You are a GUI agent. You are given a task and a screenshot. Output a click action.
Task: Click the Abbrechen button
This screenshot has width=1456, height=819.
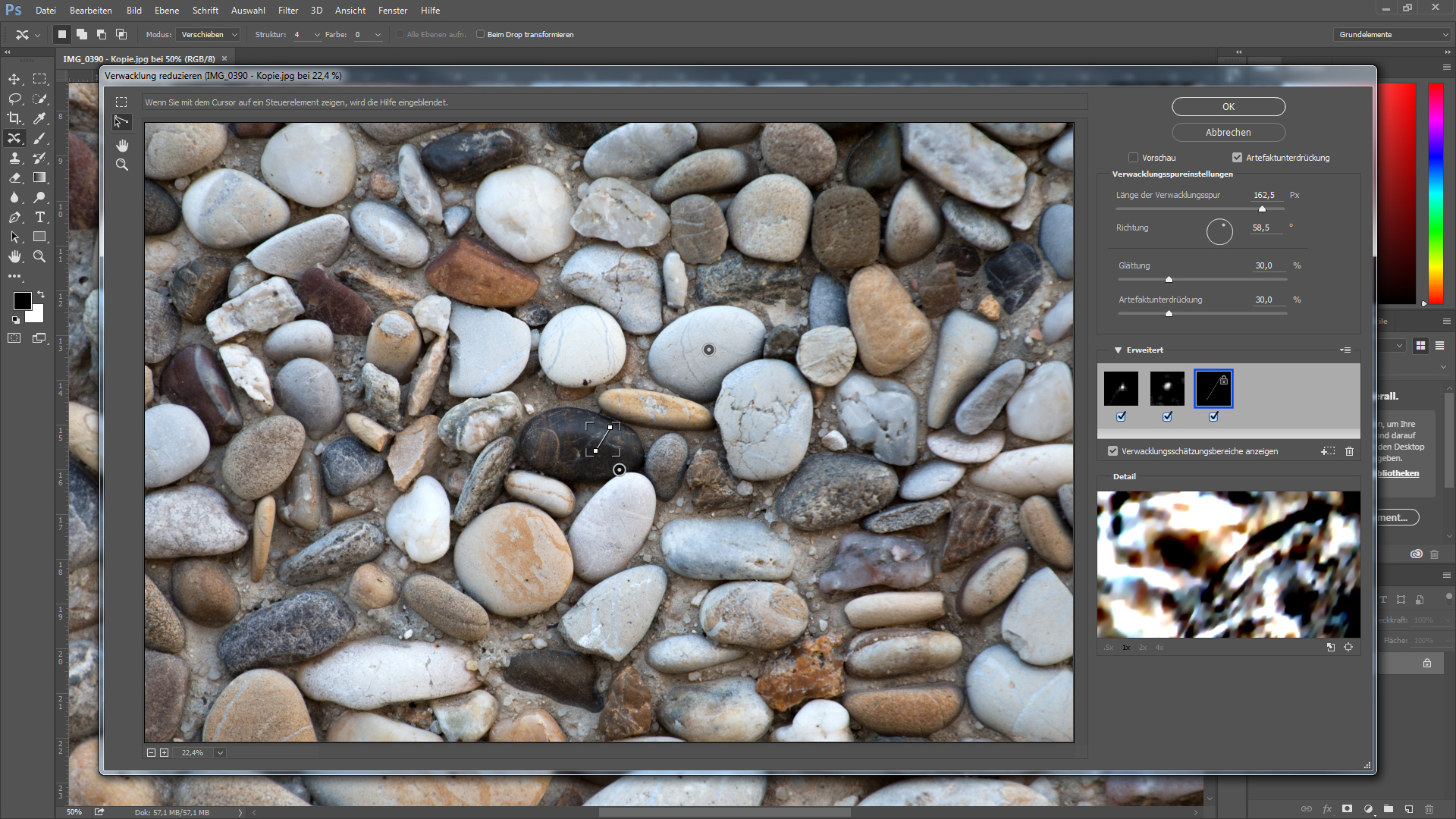click(x=1228, y=133)
